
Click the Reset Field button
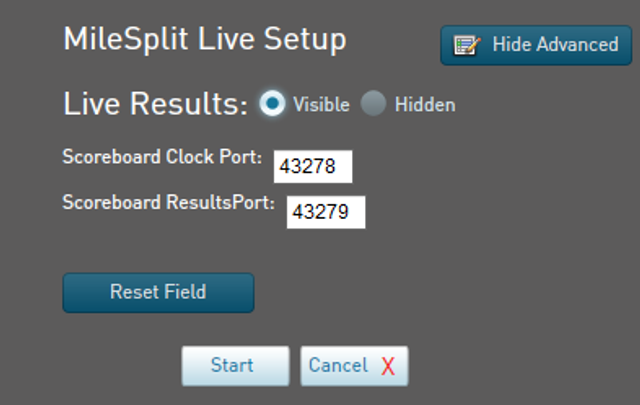point(158,293)
